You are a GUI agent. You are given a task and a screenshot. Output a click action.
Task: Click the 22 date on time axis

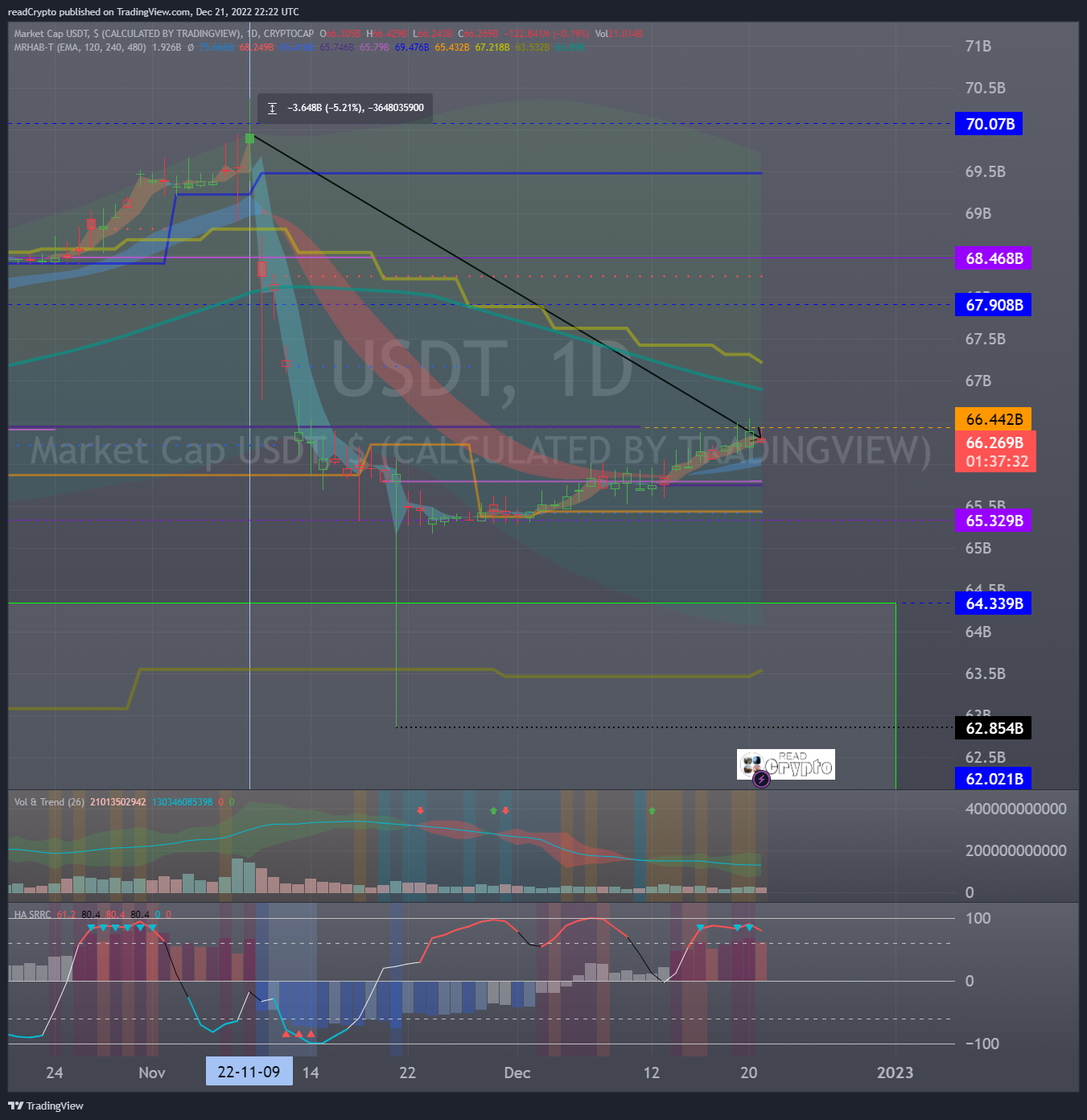click(408, 1073)
